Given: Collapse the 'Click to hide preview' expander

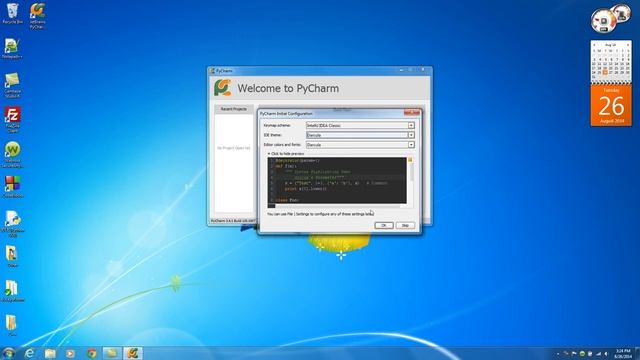Looking at the screenshot, I should coord(286,154).
